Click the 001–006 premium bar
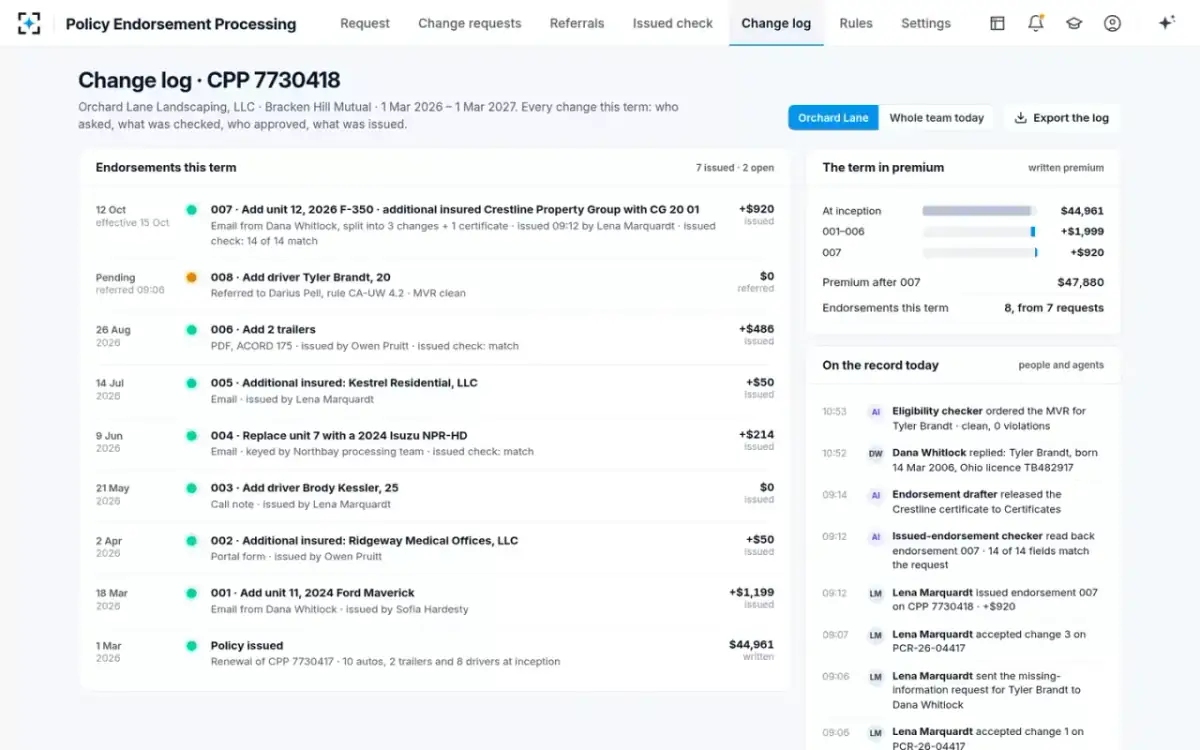Image resolution: width=1200 pixels, height=750 pixels. point(979,232)
